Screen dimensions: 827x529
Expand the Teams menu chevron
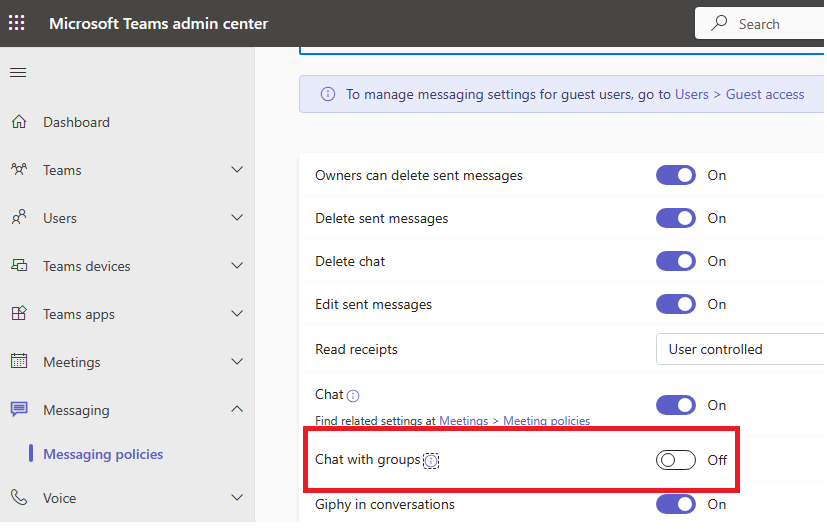(237, 170)
